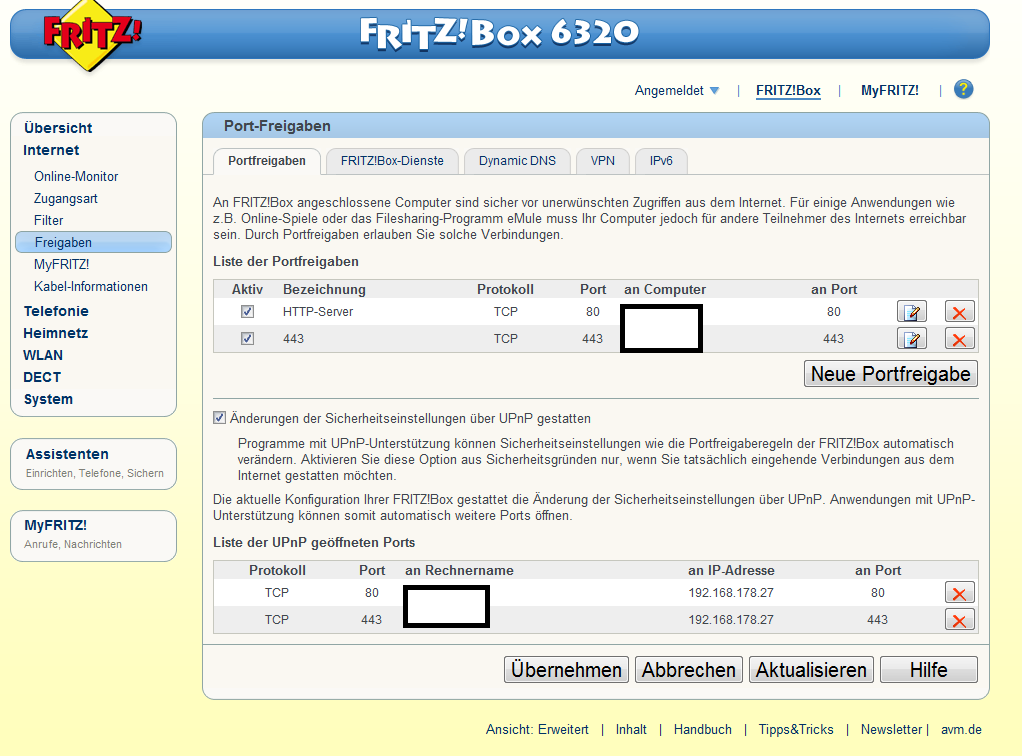Open the Online-Monitor sidebar item
The image size is (1022, 756).
76,176
